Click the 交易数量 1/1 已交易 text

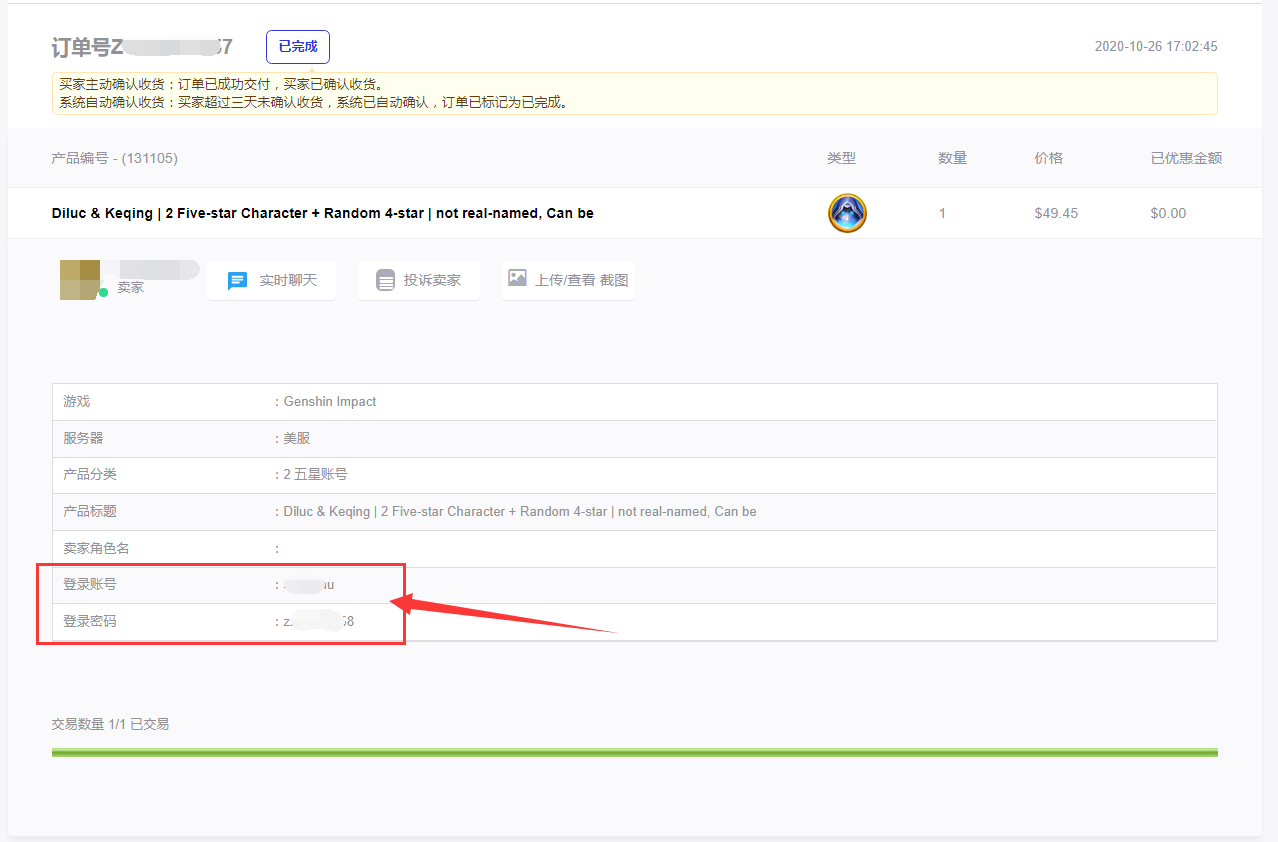(110, 724)
